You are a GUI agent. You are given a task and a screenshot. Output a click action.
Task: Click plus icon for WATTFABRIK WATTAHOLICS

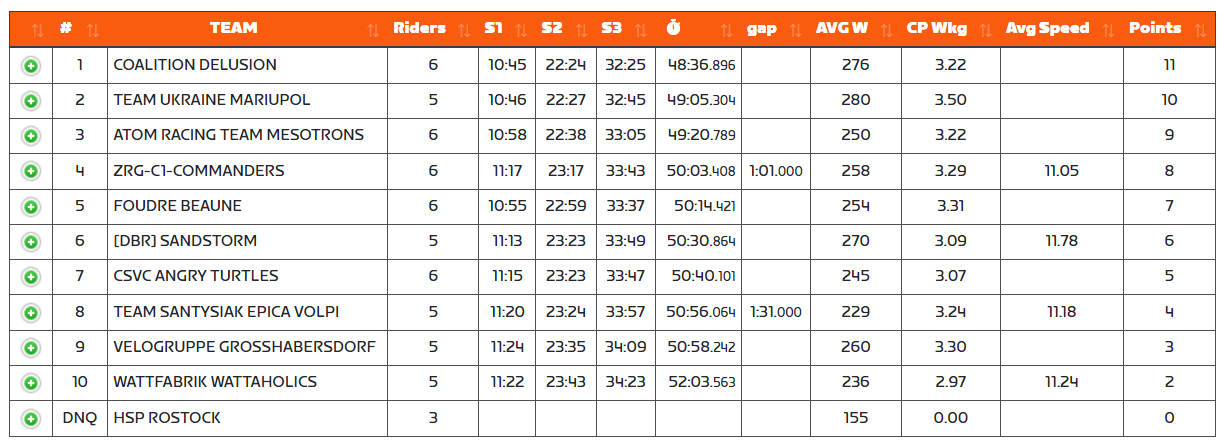click(31, 383)
